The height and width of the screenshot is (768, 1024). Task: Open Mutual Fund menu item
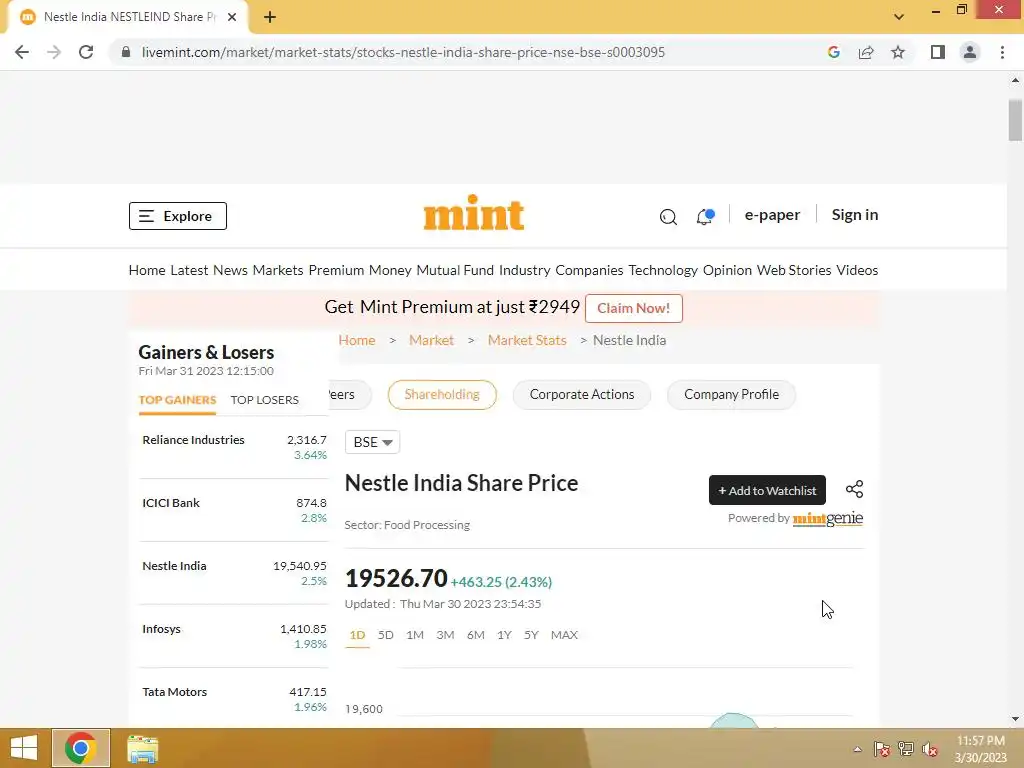coord(455,270)
